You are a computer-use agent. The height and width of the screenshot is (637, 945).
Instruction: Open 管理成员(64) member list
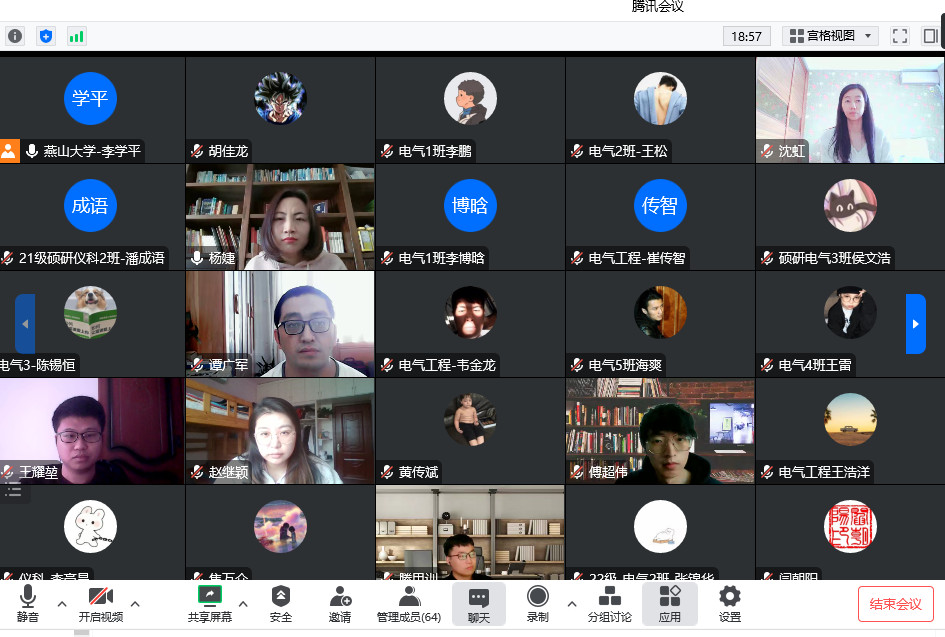[408, 604]
